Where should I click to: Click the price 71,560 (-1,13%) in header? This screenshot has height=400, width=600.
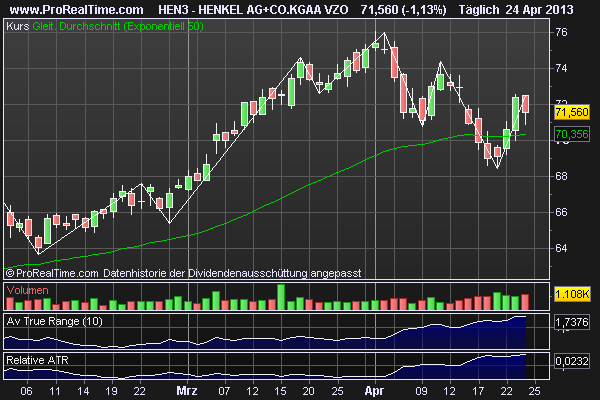tap(403, 10)
